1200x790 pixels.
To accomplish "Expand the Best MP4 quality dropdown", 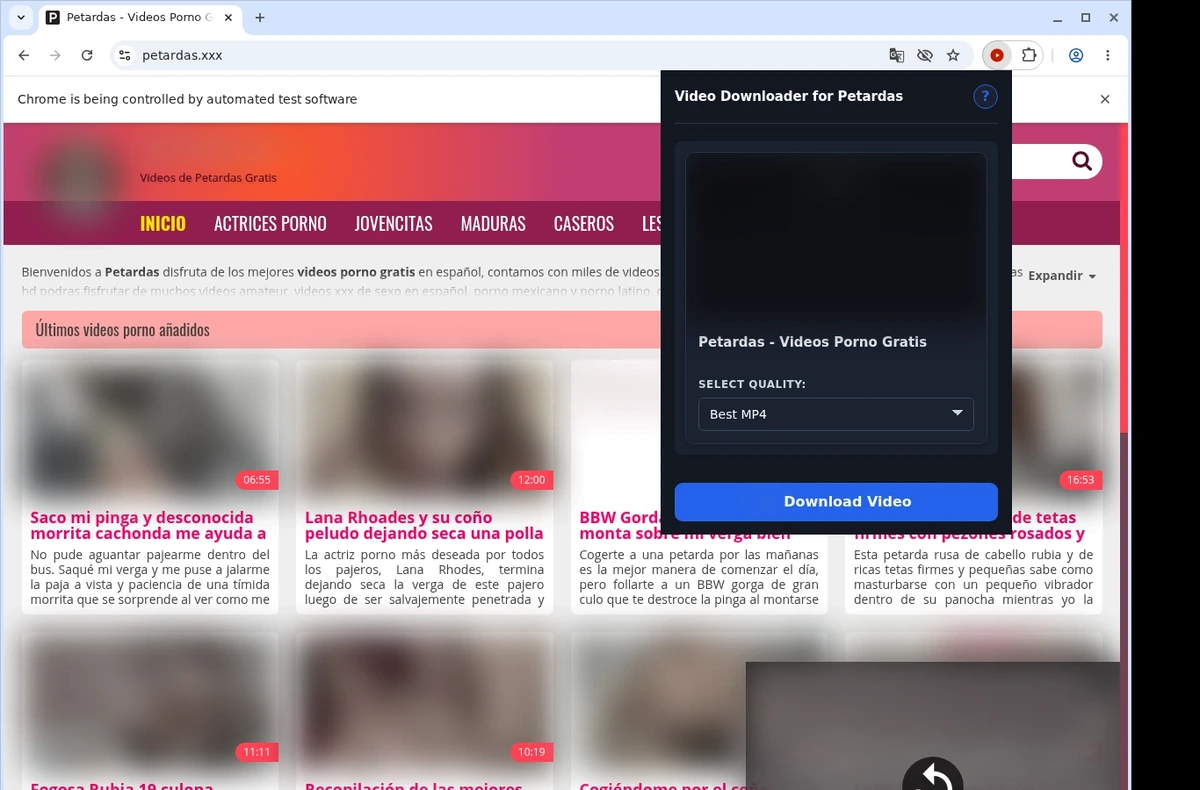I will pyautogui.click(x=836, y=414).
